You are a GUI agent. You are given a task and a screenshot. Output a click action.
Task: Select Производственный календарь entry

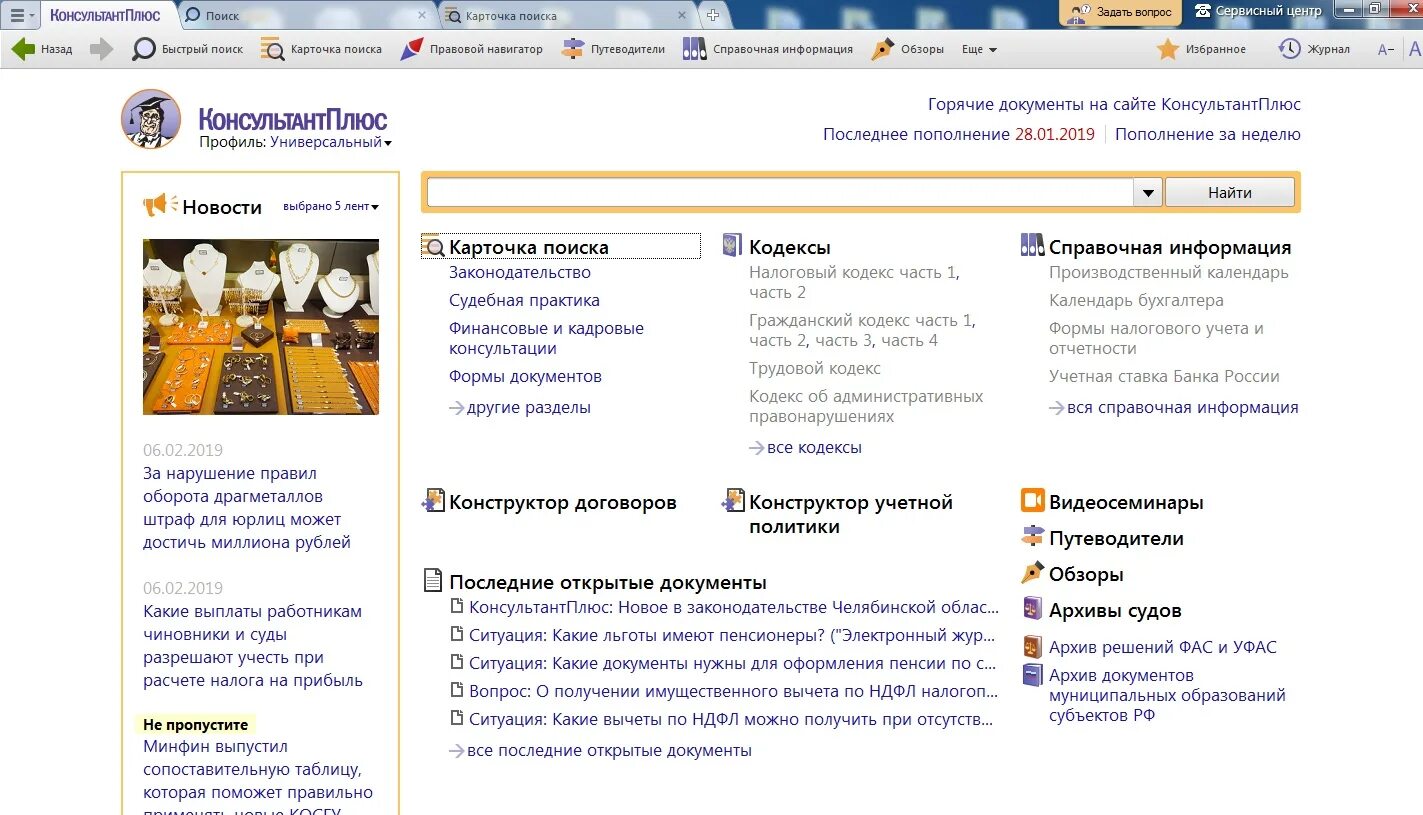tap(1169, 272)
